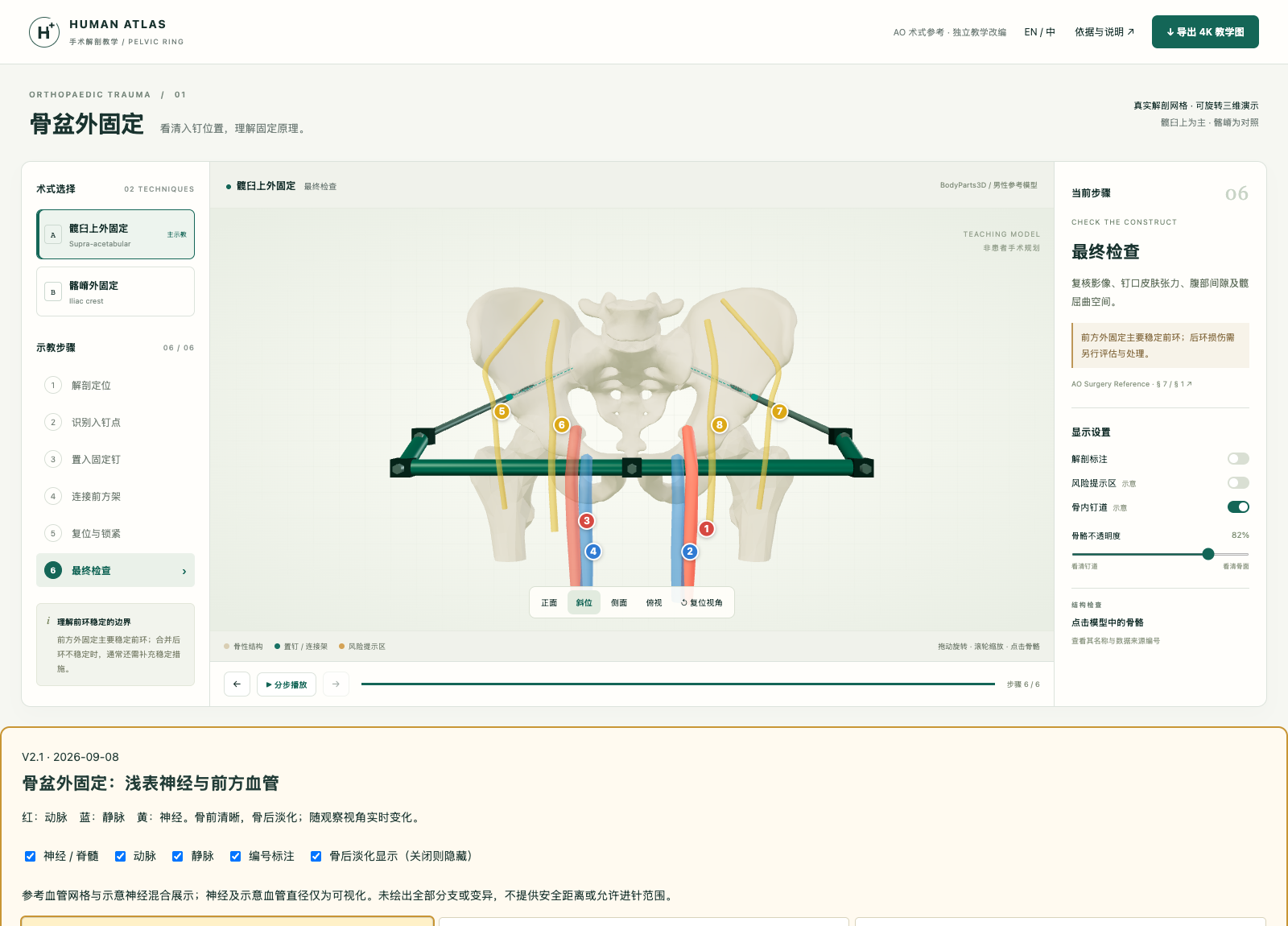The height and width of the screenshot is (926, 1288).
Task: Uncheck the 静脉 checkbox
Action: (x=178, y=856)
